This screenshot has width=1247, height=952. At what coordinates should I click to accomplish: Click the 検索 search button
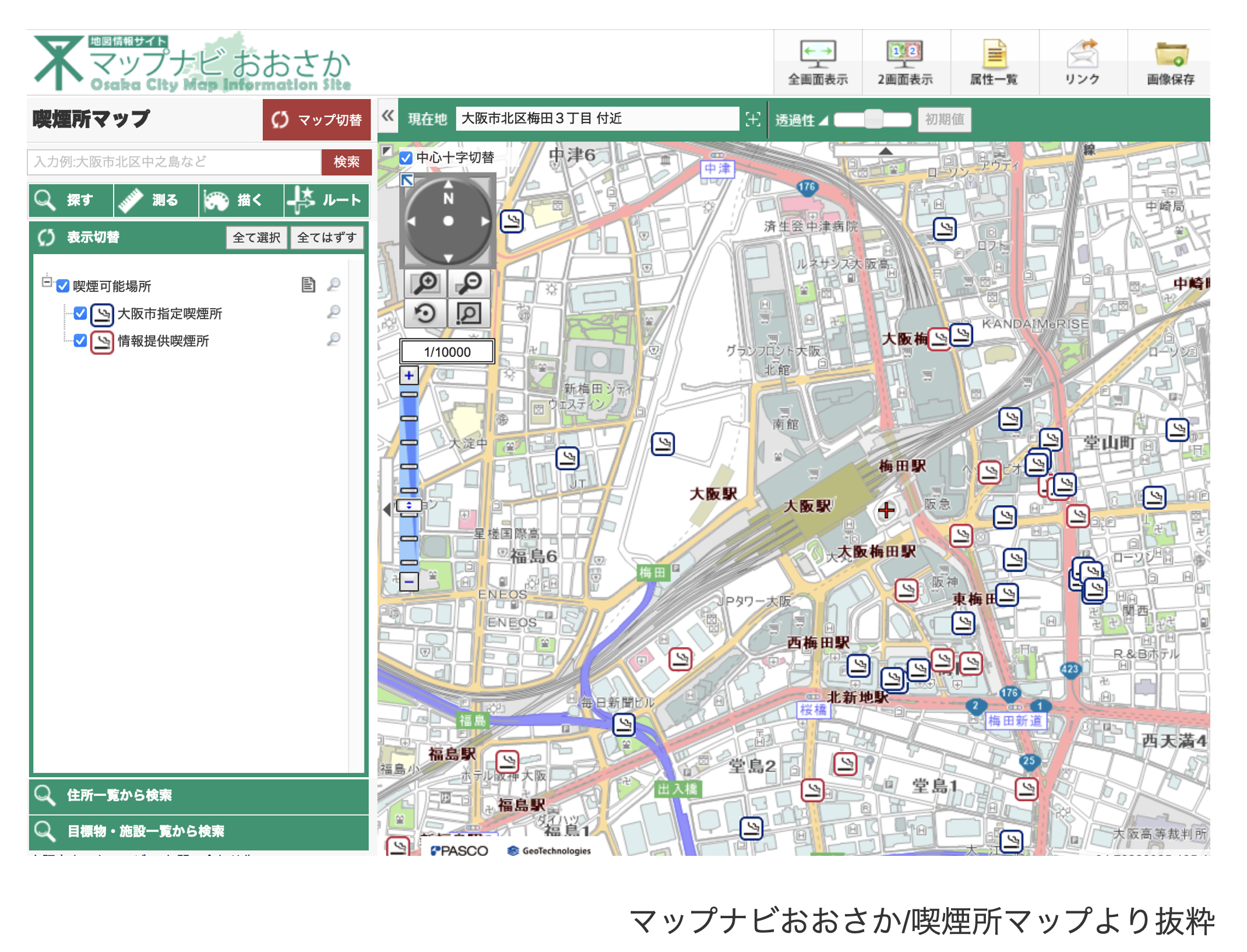[x=346, y=162]
